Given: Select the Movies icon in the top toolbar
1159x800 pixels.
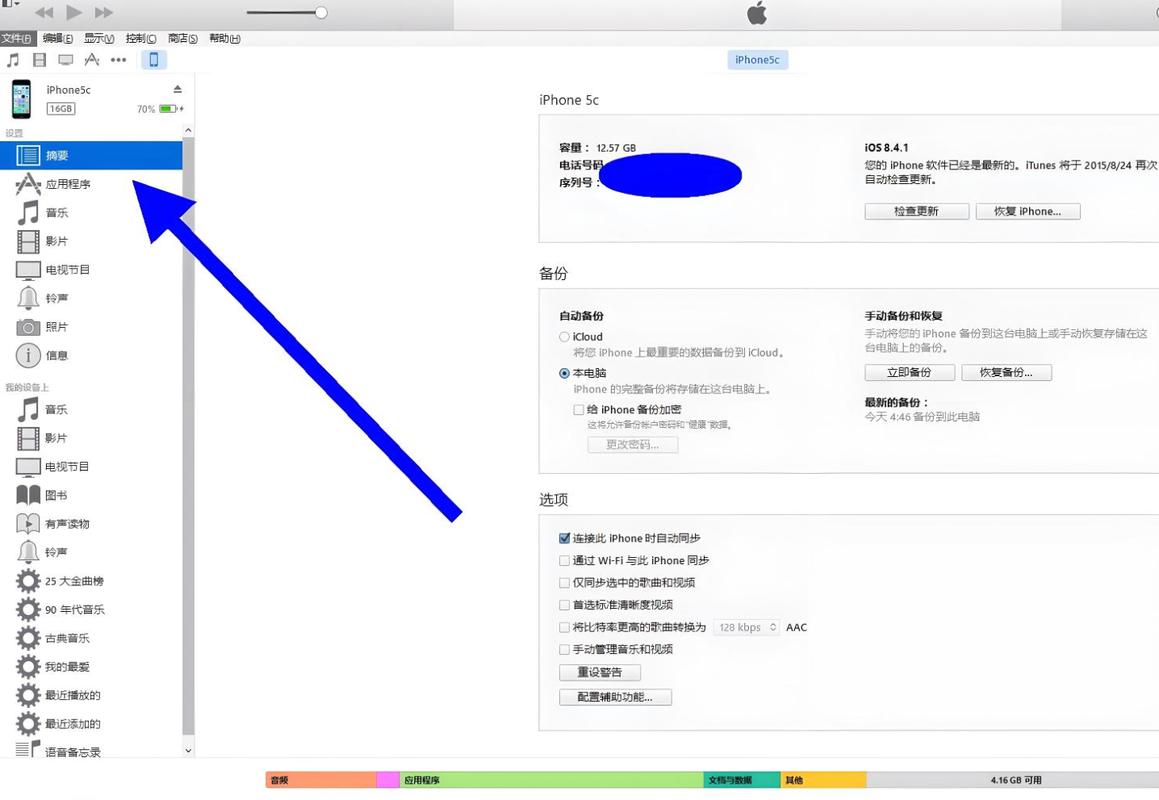Looking at the screenshot, I should coord(38,59).
